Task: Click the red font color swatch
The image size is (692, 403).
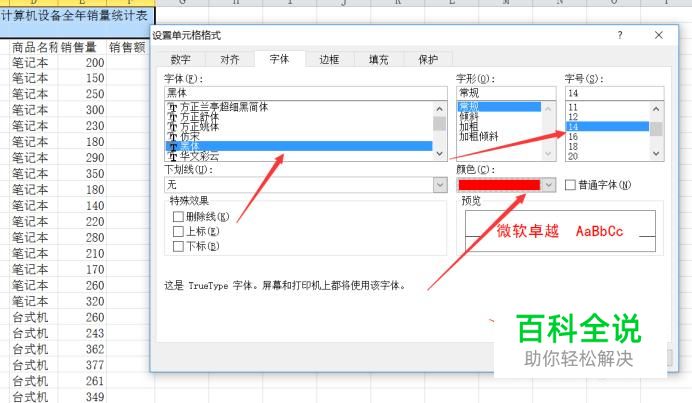Action: click(x=499, y=185)
